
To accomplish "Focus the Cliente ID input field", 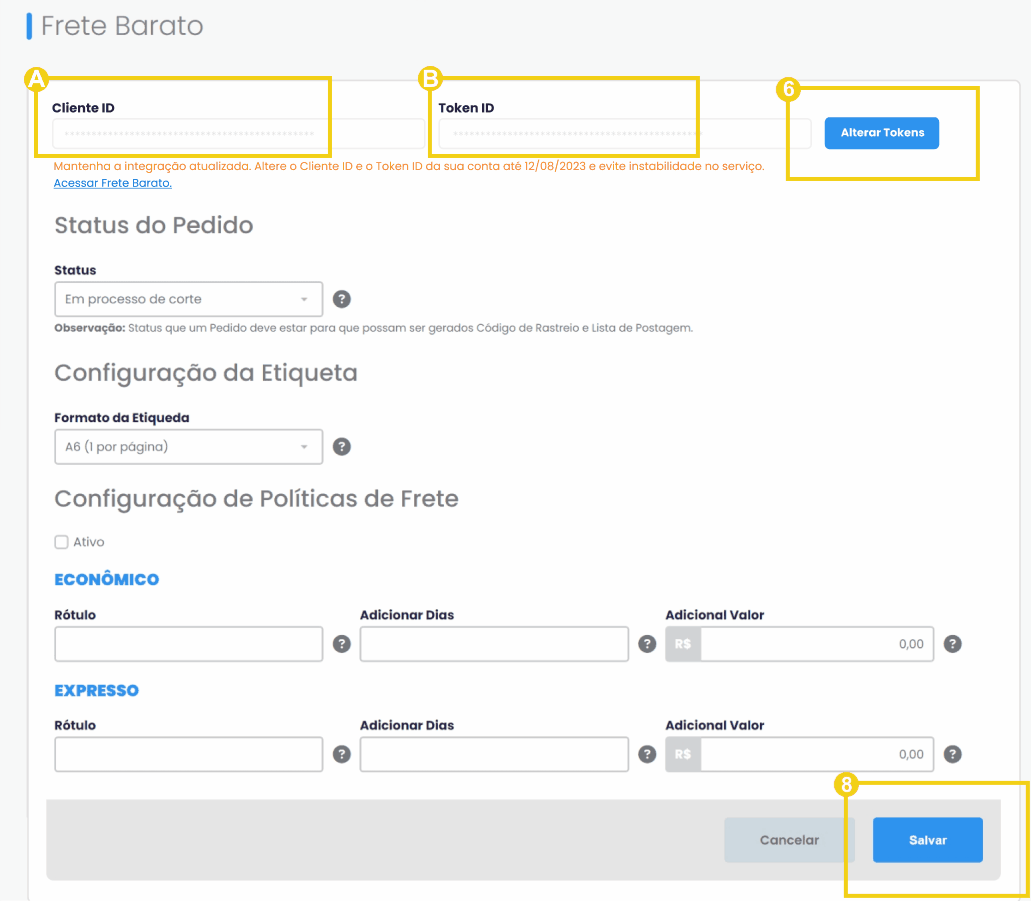I will click(x=239, y=134).
